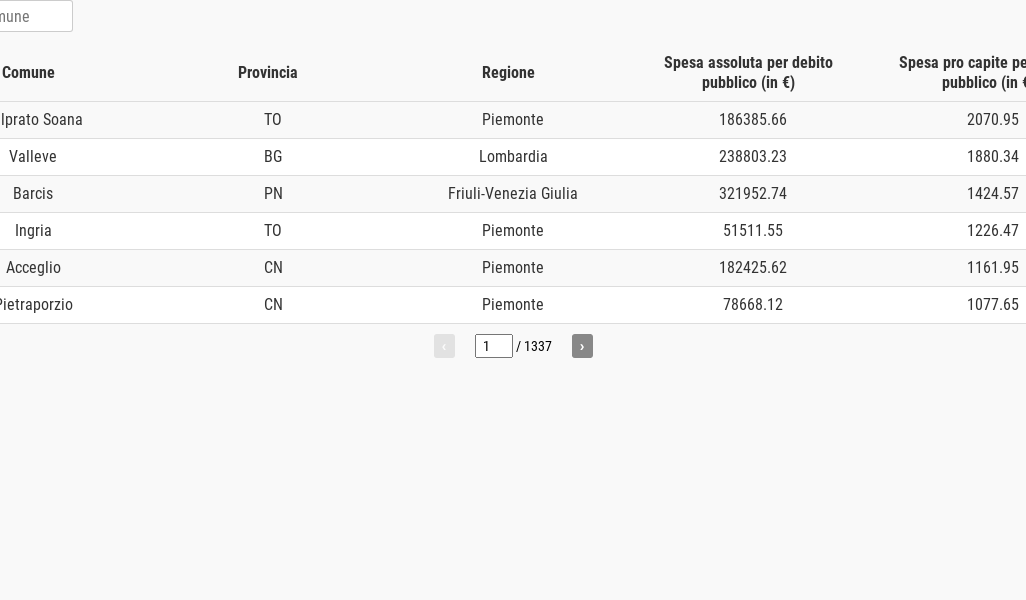Sort by Provincia column header
The image size is (1026, 600).
[268, 73]
